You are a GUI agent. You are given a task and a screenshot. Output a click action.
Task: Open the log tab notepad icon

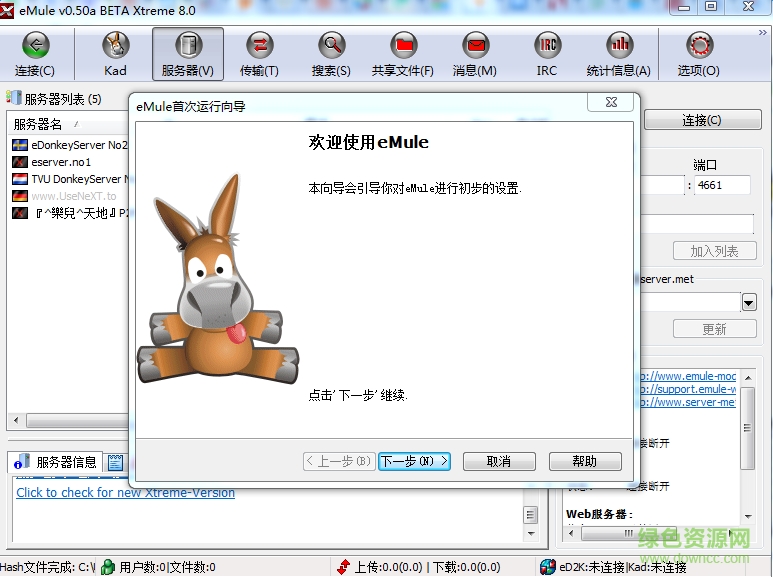115,463
